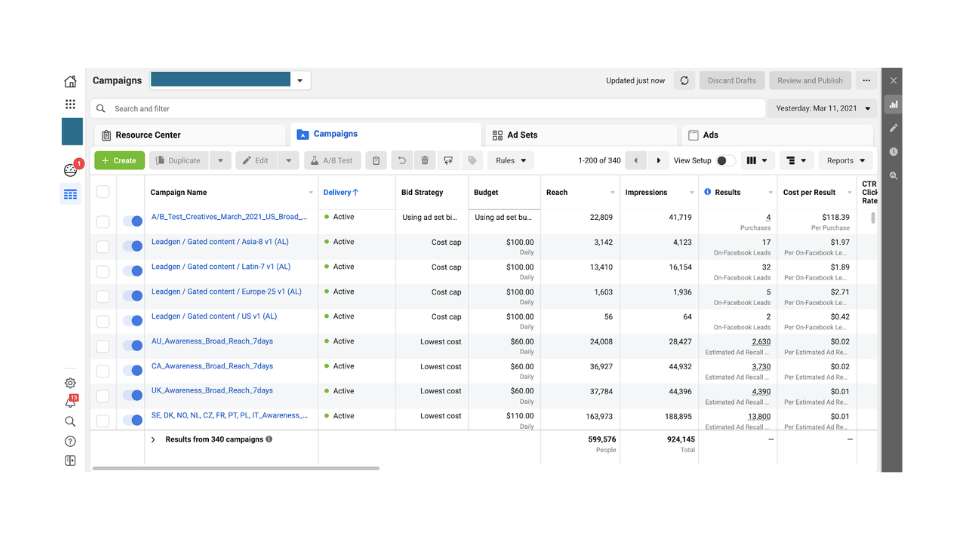The width and height of the screenshot is (960, 540).
Task: Click the report a problem icon at sidebar bottom
Action: point(70,460)
